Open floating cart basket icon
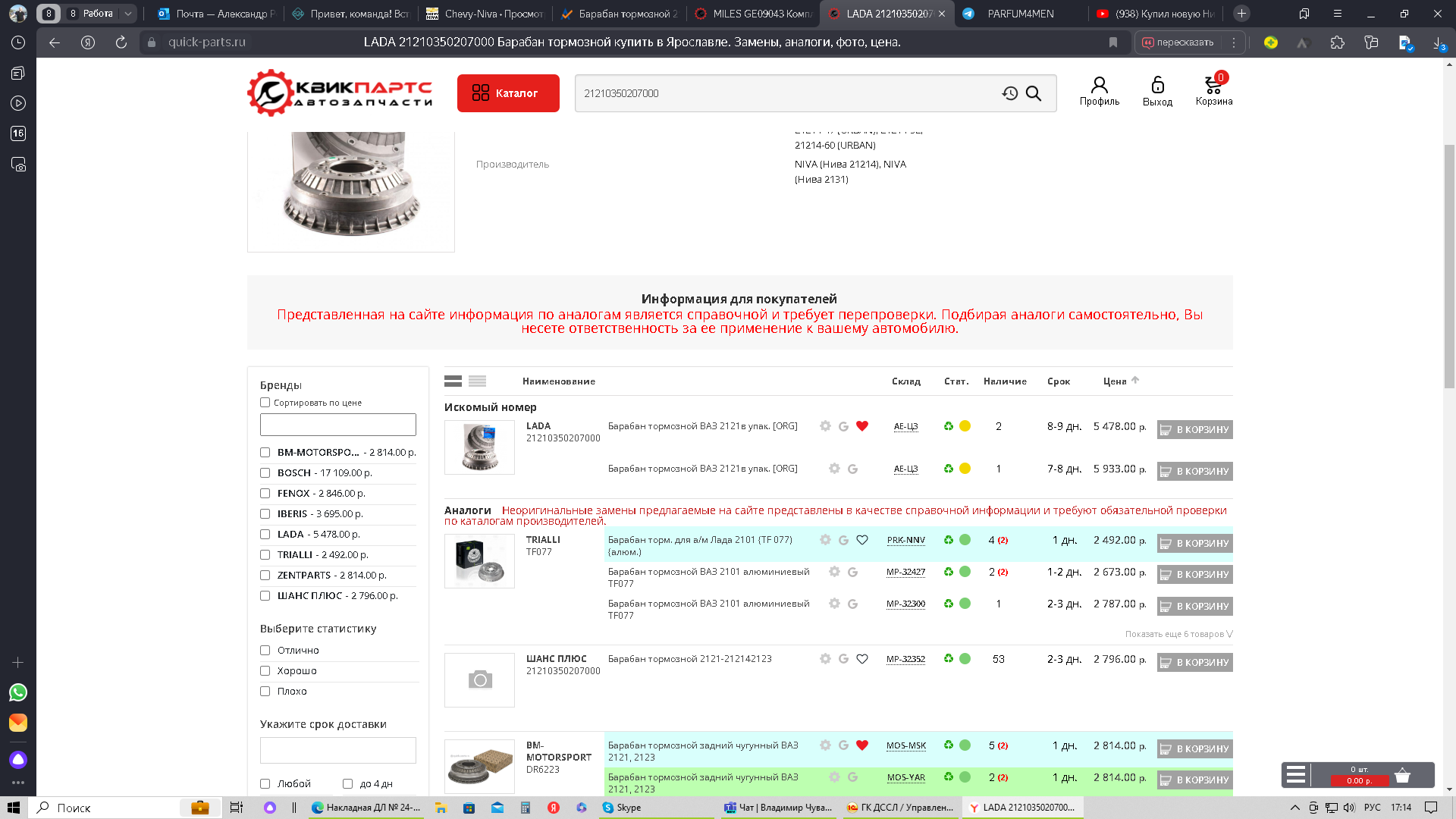The height and width of the screenshot is (819, 1456). coord(1402,775)
